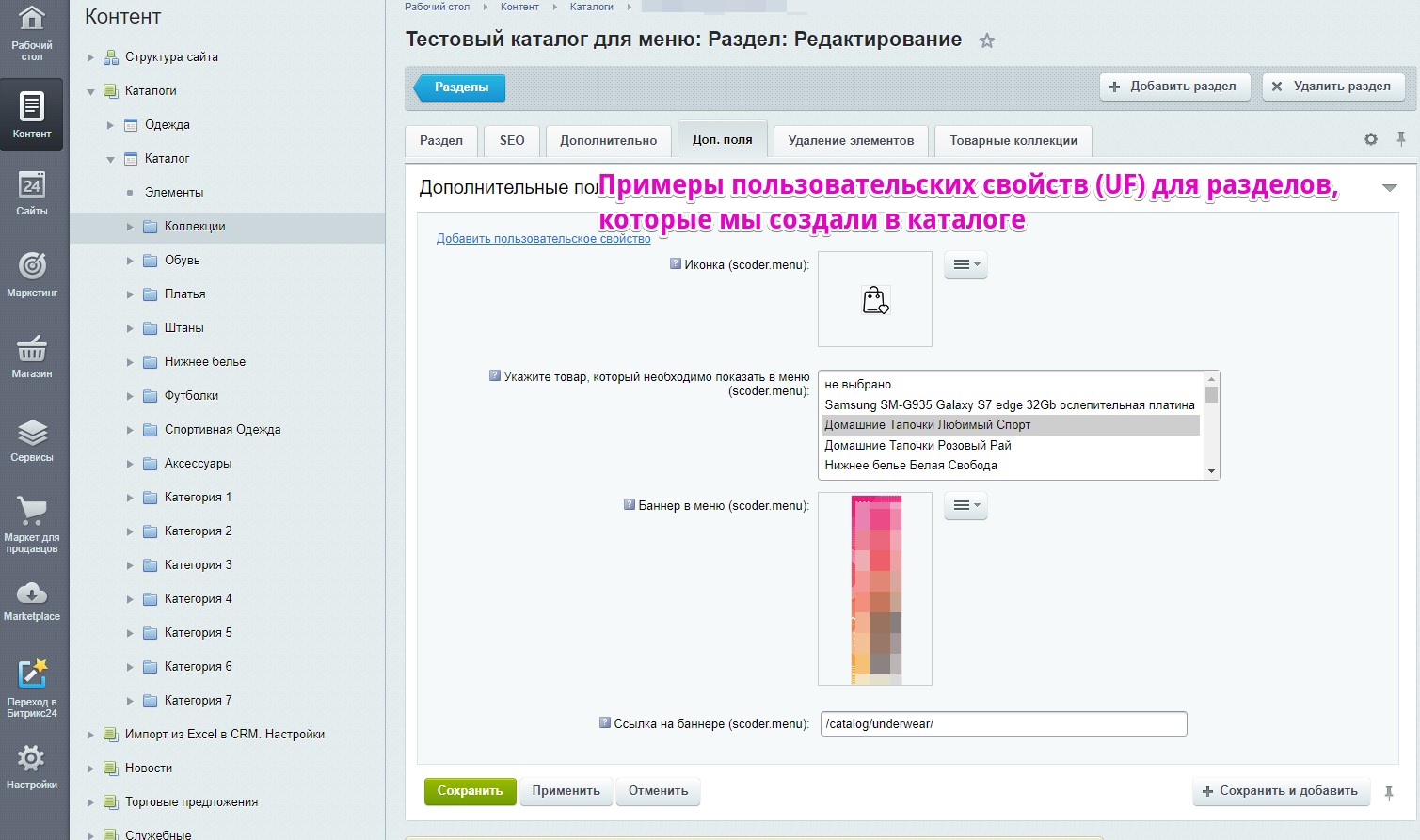Open the Сайты sidebar section
This screenshot has width=1420, height=840.
click(x=32, y=192)
